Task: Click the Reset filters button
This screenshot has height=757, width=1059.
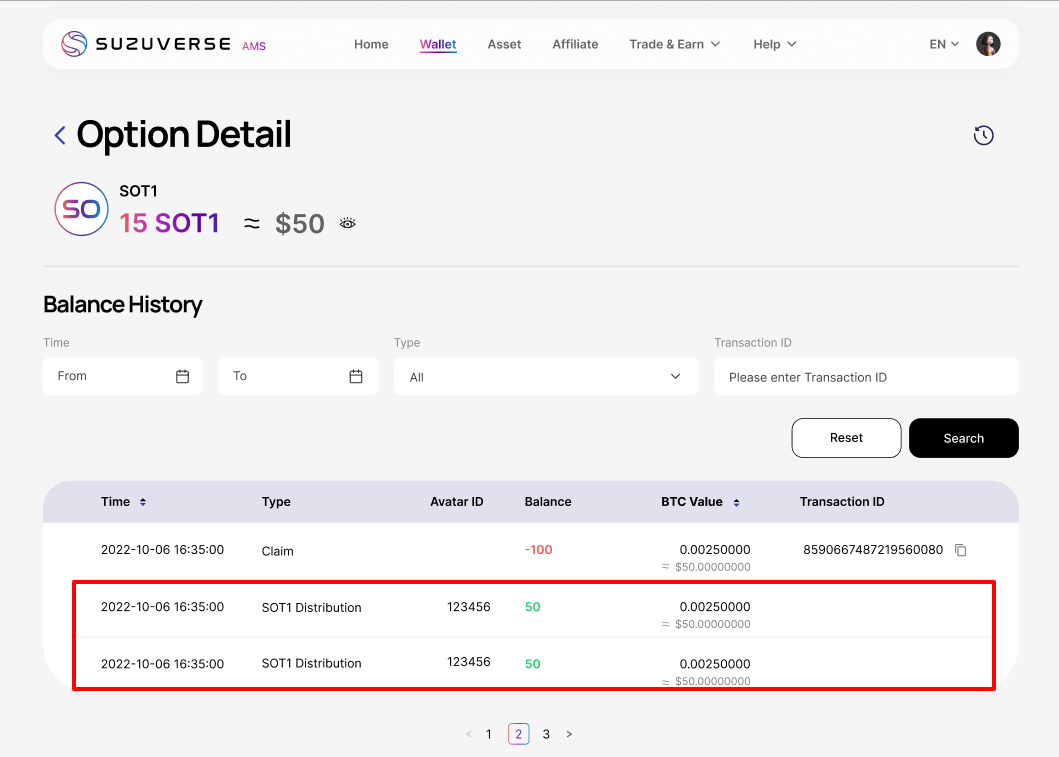Action: click(x=846, y=438)
